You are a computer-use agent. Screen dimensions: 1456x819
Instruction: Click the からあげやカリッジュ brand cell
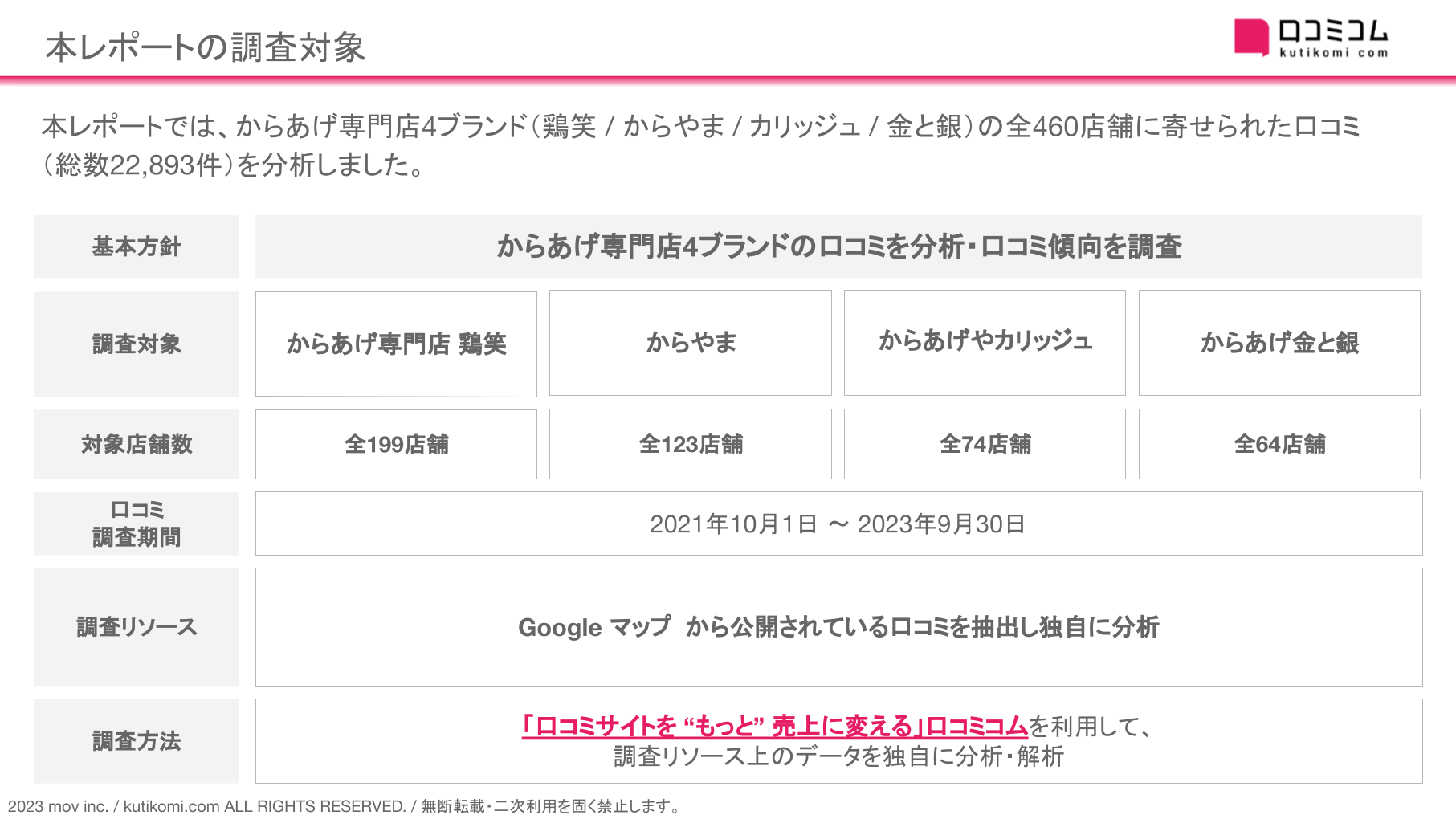click(985, 343)
